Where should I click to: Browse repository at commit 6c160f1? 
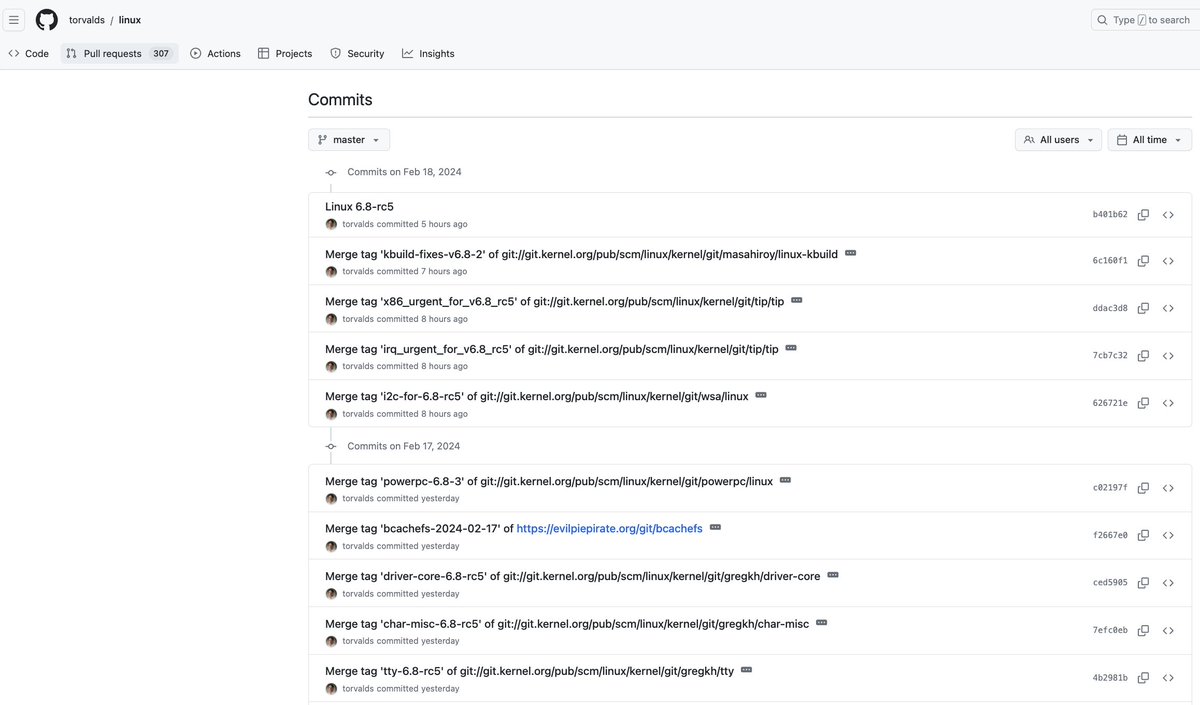tap(1168, 261)
